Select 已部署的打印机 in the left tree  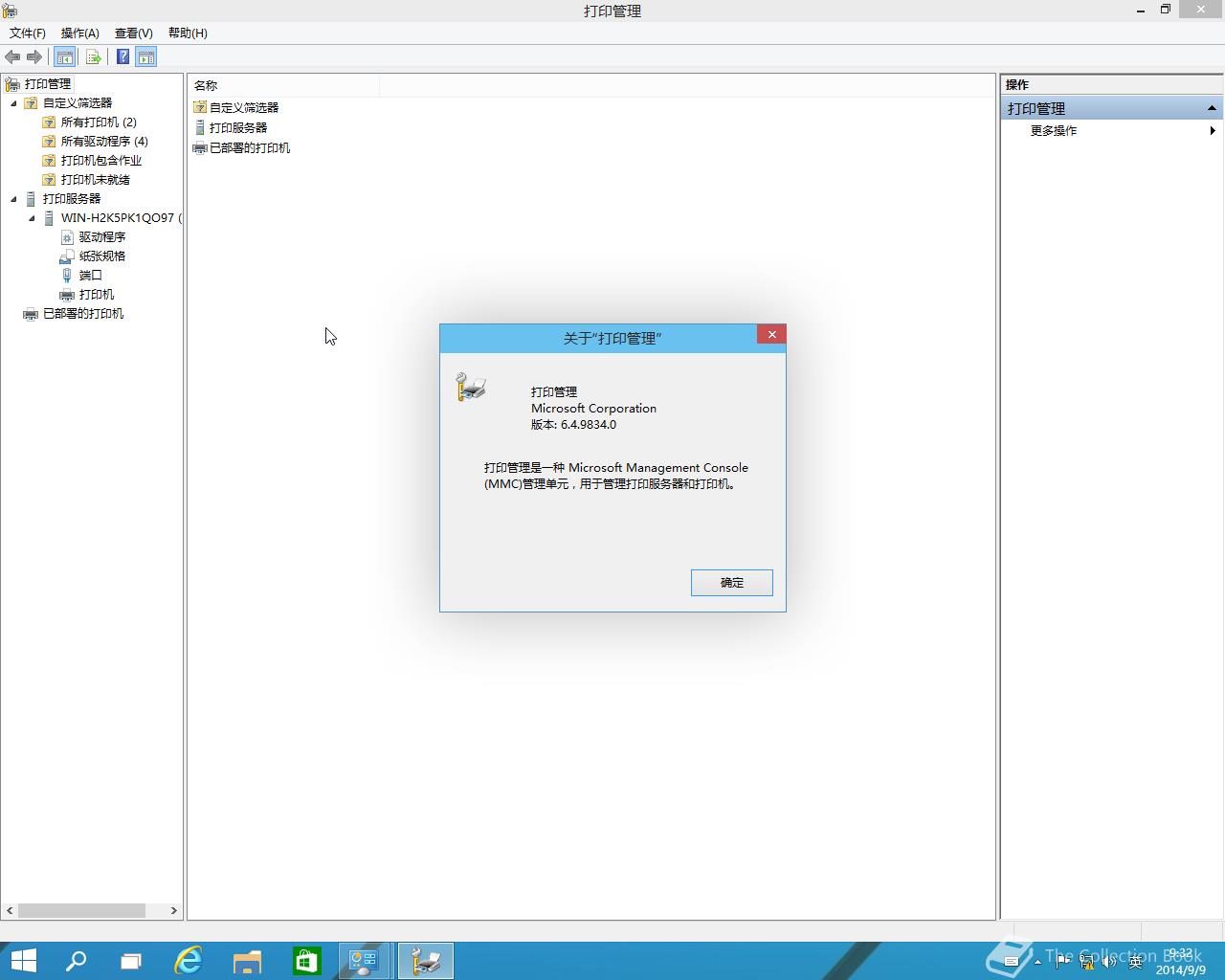[x=83, y=314]
